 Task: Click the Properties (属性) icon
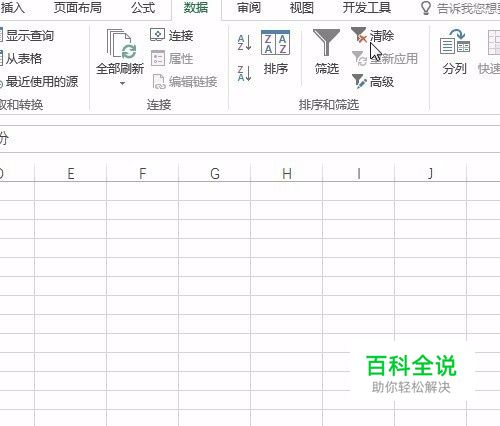(x=158, y=58)
